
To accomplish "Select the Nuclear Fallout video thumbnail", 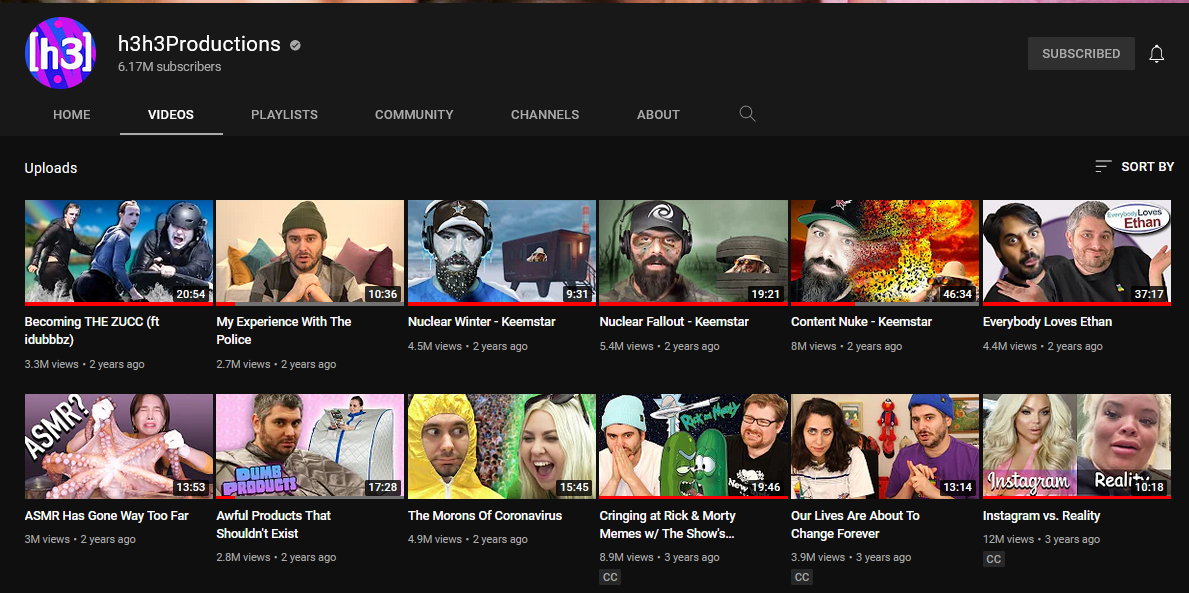I will (x=693, y=252).
